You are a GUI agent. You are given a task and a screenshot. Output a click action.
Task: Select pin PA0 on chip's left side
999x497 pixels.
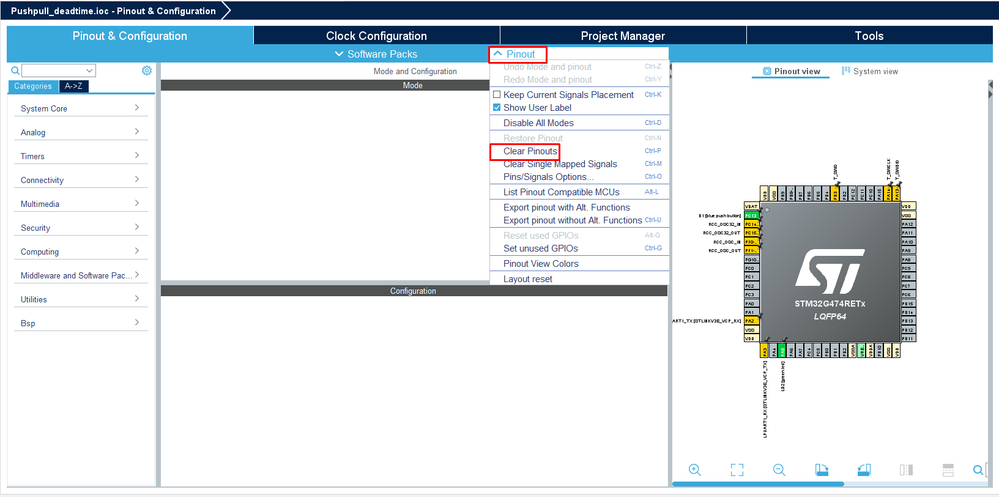752,304
